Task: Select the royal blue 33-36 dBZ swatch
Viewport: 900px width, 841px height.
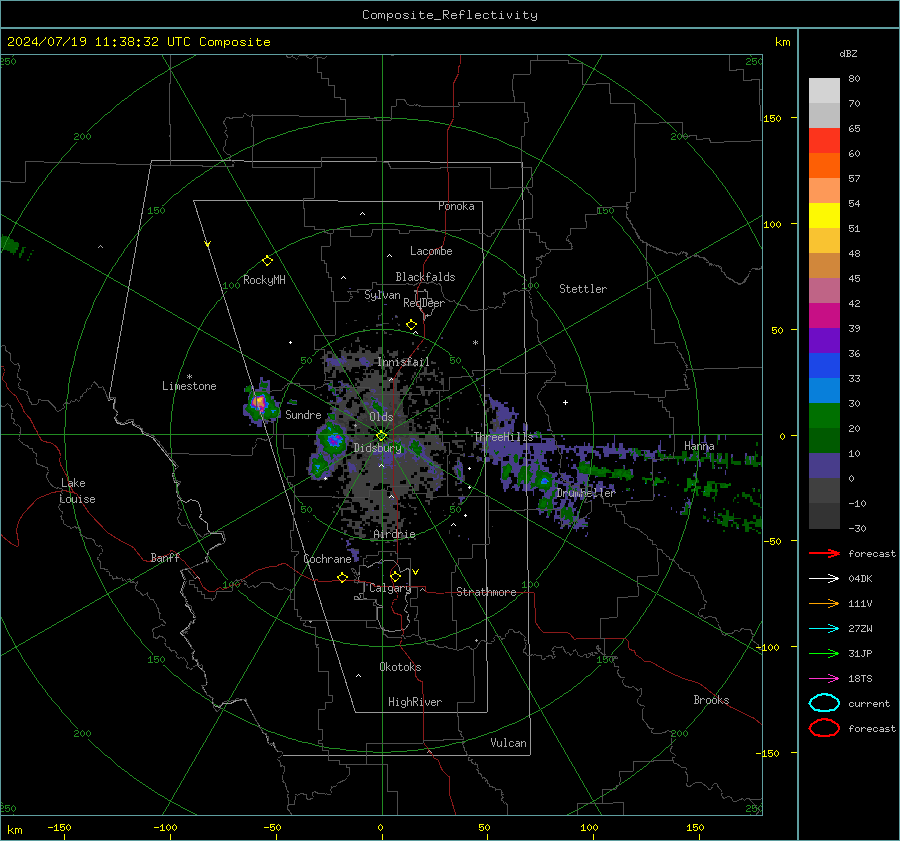Action: [824, 366]
